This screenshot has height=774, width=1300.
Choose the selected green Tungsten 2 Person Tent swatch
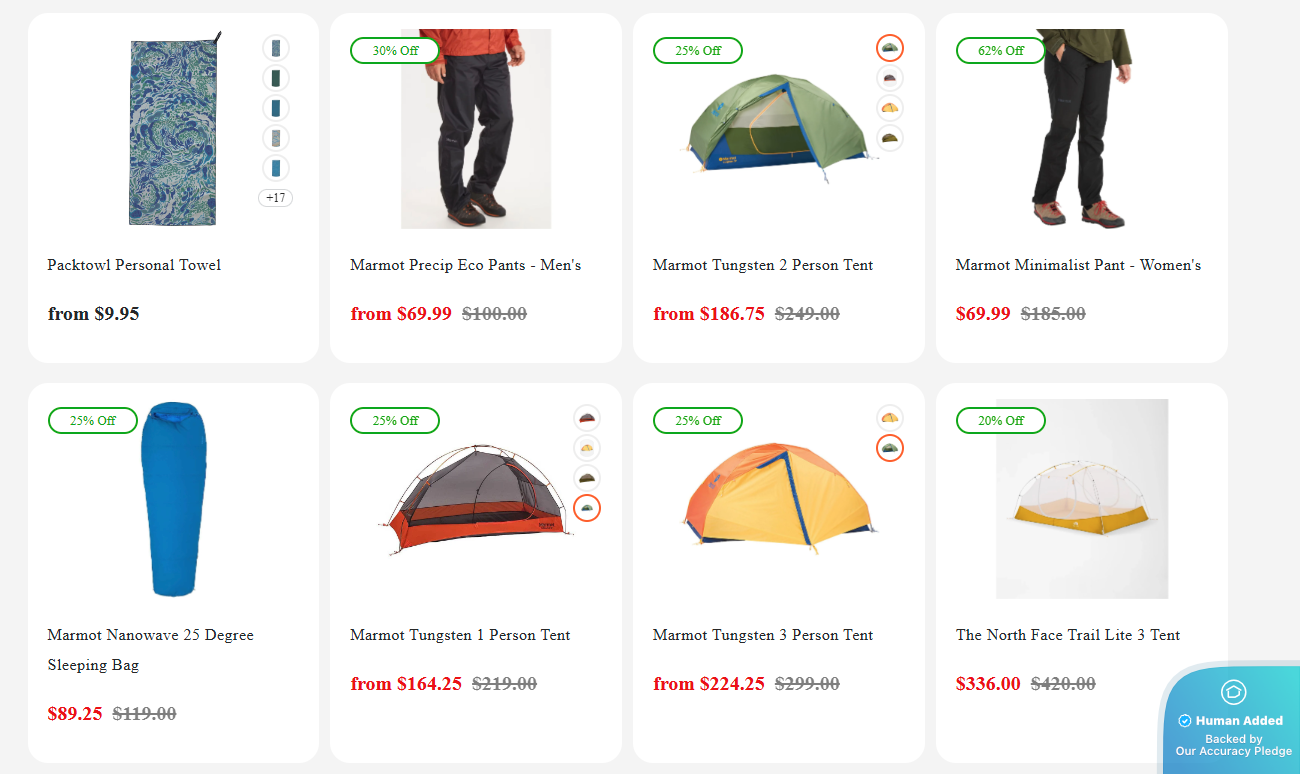click(x=890, y=48)
